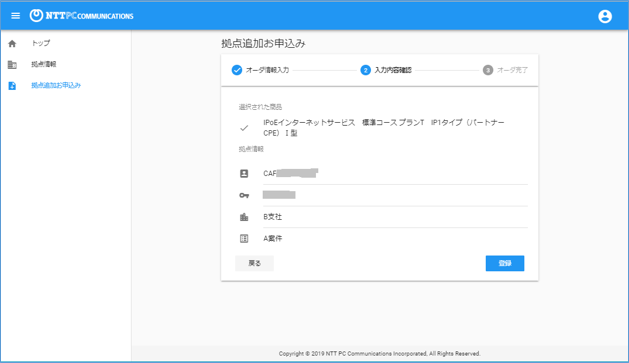Open the hamburger navigation menu
Screen dimensions: 629x363
[x=15, y=16]
